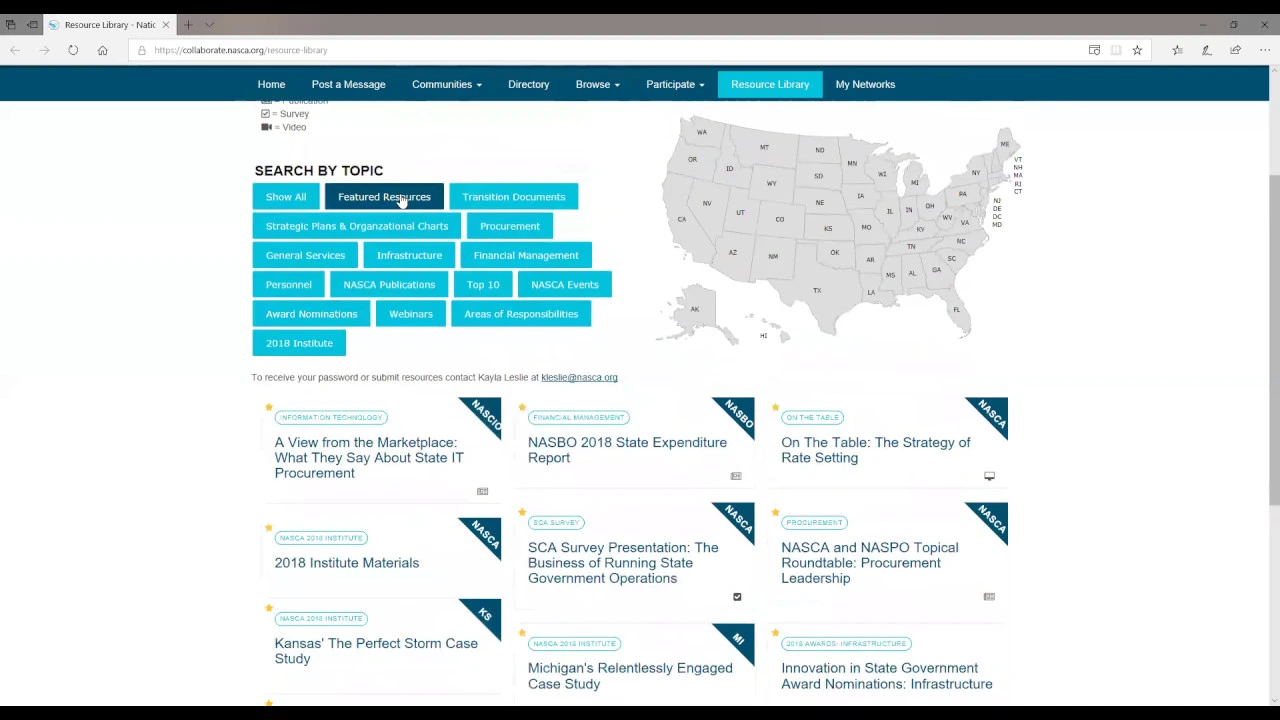Viewport: 1280px width, 720px height.
Task: Select California on the US map
Action: coord(682,219)
